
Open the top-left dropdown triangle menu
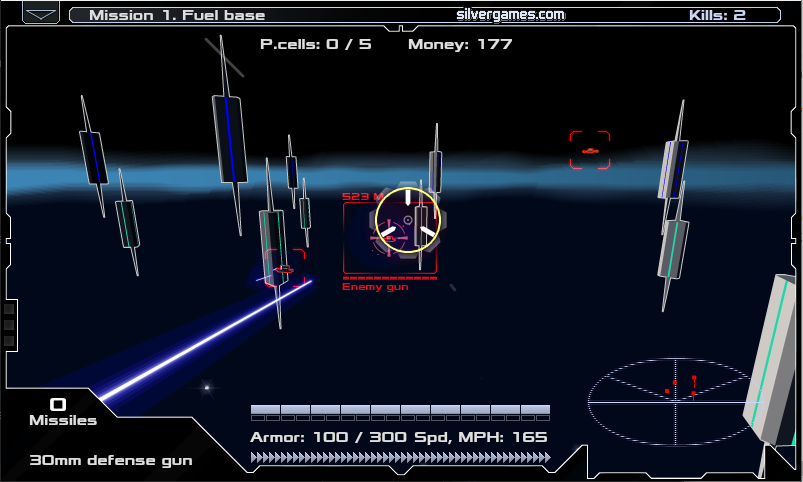click(x=41, y=13)
